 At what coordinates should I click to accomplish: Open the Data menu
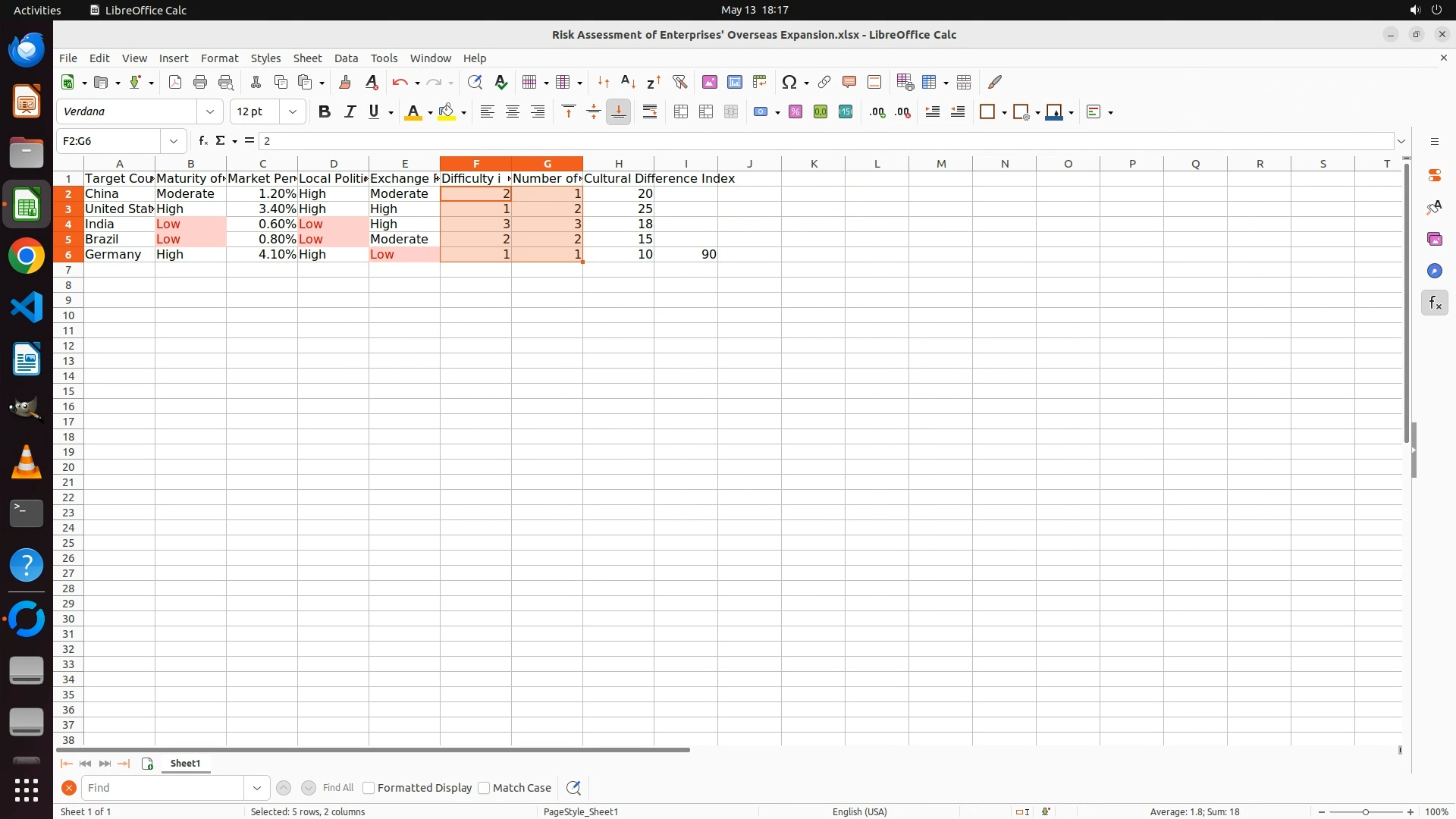tap(346, 58)
